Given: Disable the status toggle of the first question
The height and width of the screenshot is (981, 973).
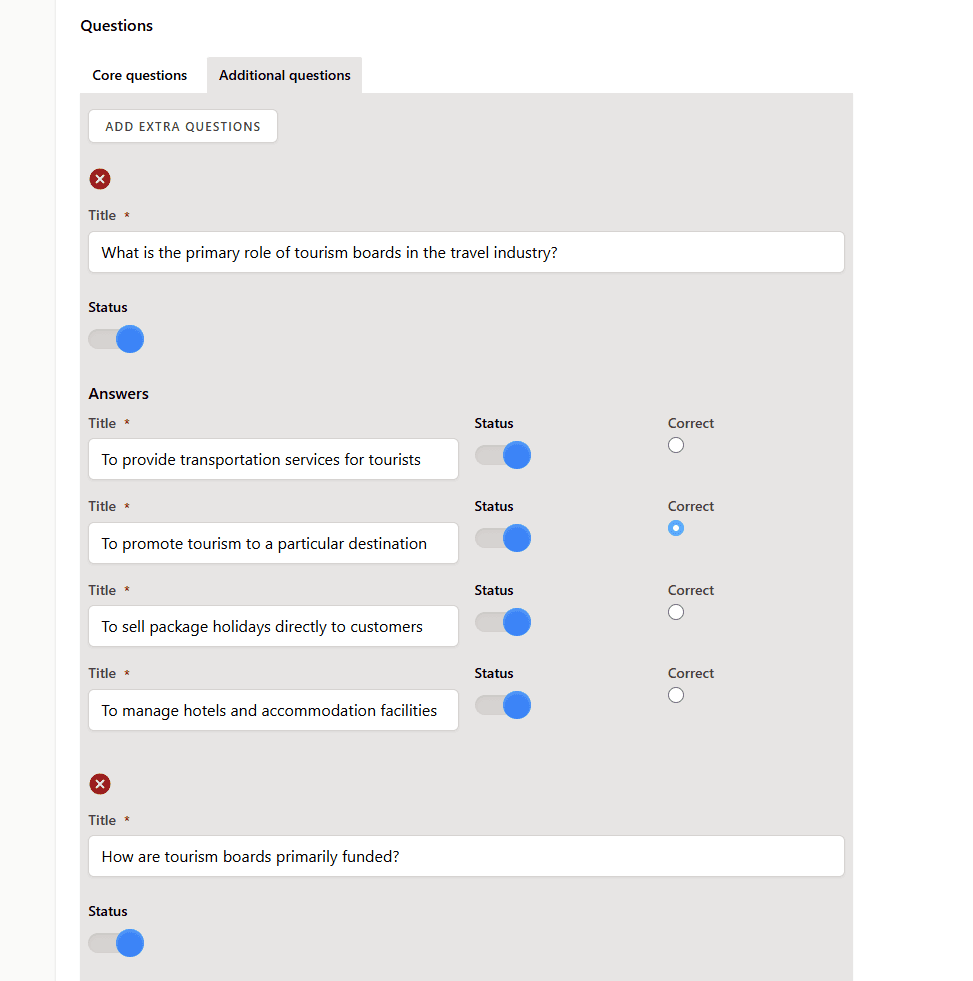Looking at the screenshot, I should point(115,339).
